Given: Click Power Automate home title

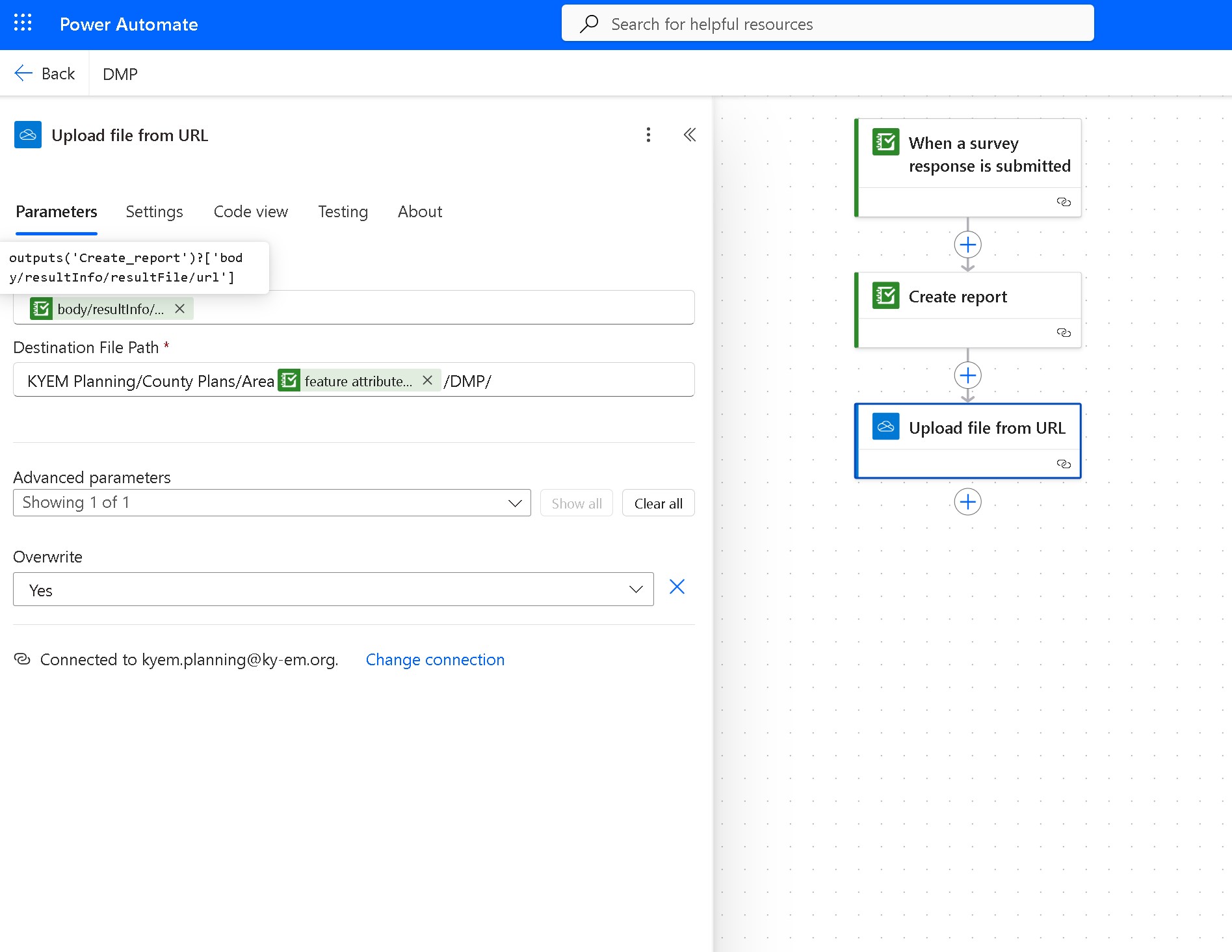Looking at the screenshot, I should pyautogui.click(x=129, y=24).
